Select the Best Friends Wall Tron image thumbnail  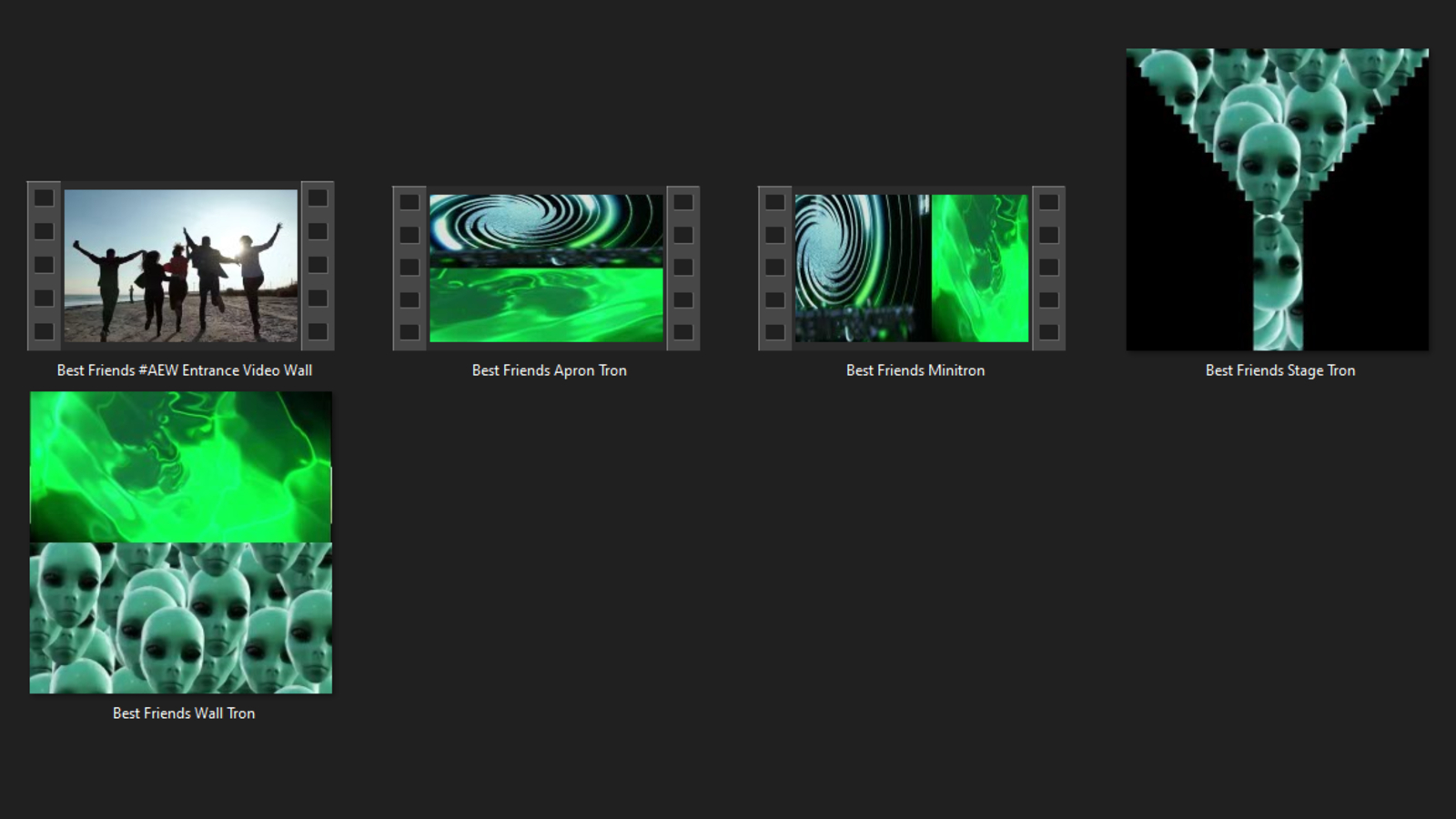(181, 542)
